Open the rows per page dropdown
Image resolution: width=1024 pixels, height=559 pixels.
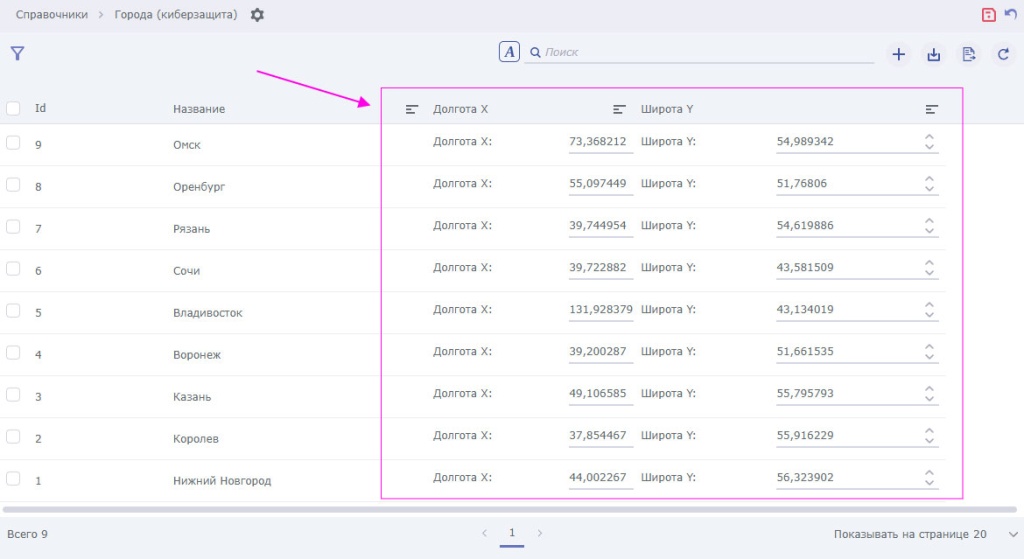(1012, 534)
